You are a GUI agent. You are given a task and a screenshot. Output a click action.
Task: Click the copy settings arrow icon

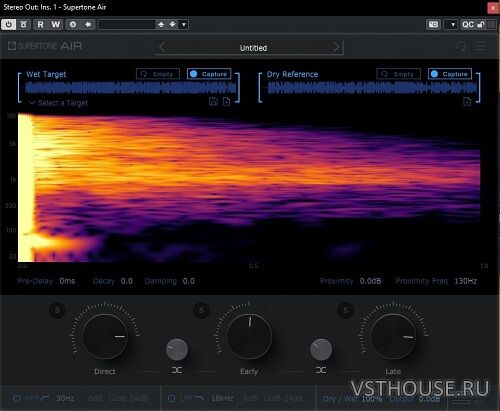pyautogui.click(x=88, y=24)
